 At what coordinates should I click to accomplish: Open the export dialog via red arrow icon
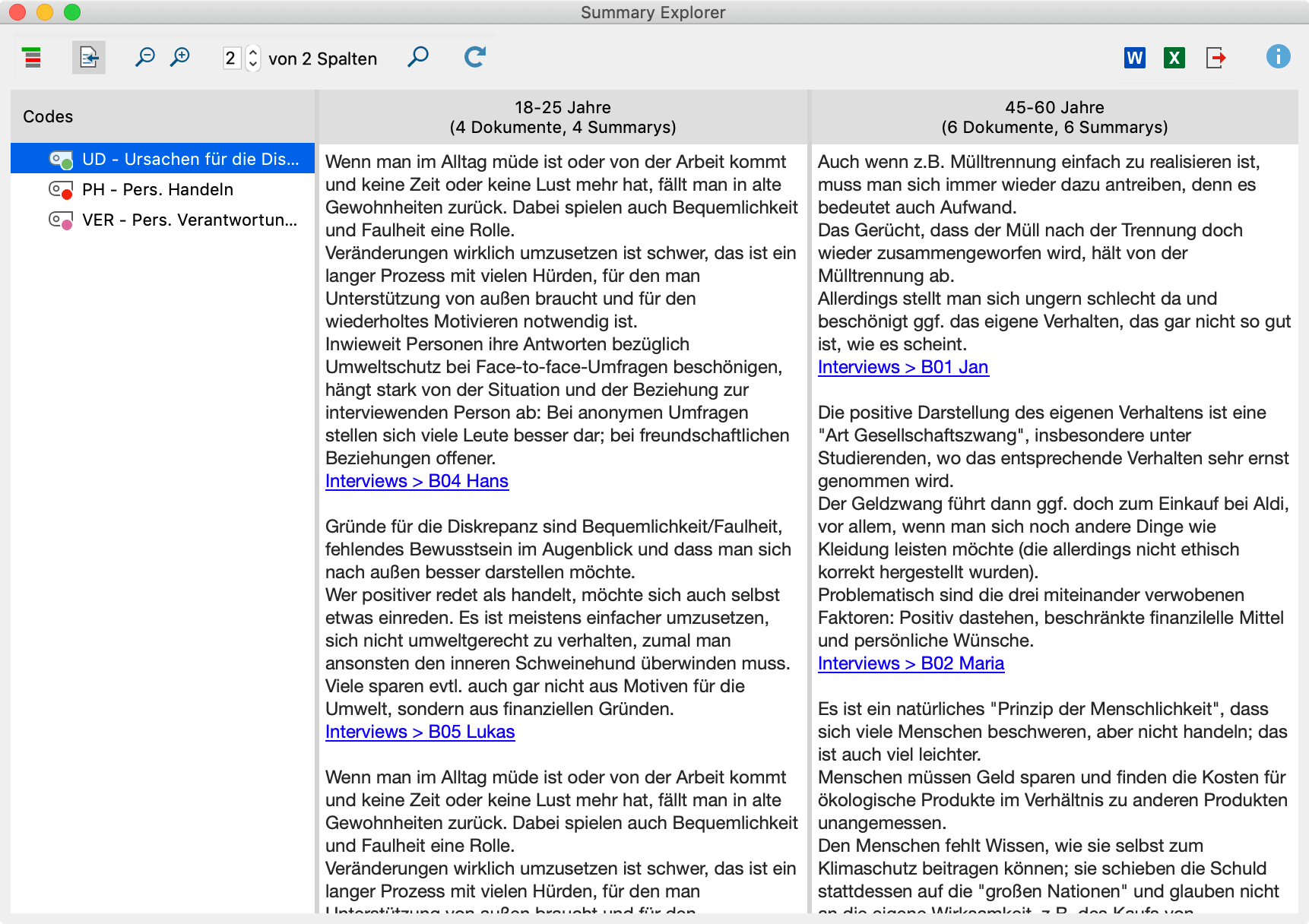[1215, 58]
